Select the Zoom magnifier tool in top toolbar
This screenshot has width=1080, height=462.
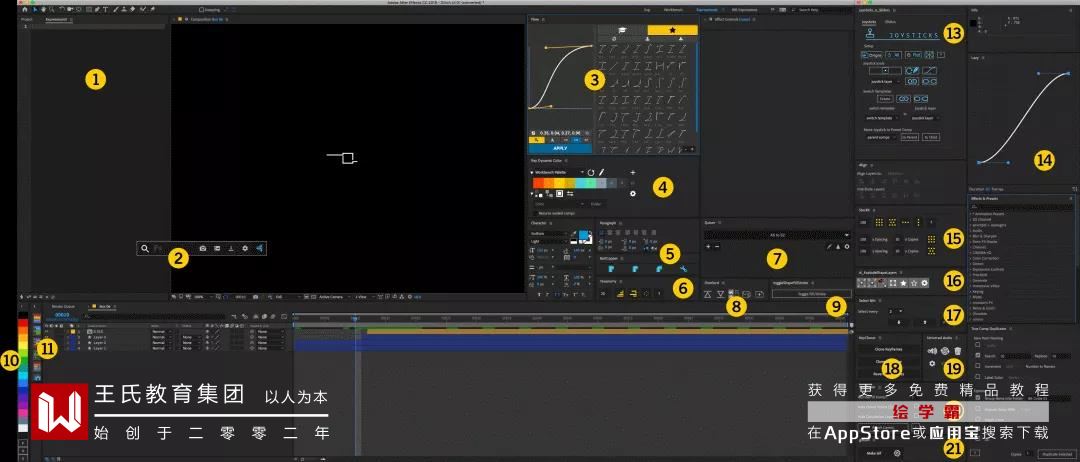[52, 10]
